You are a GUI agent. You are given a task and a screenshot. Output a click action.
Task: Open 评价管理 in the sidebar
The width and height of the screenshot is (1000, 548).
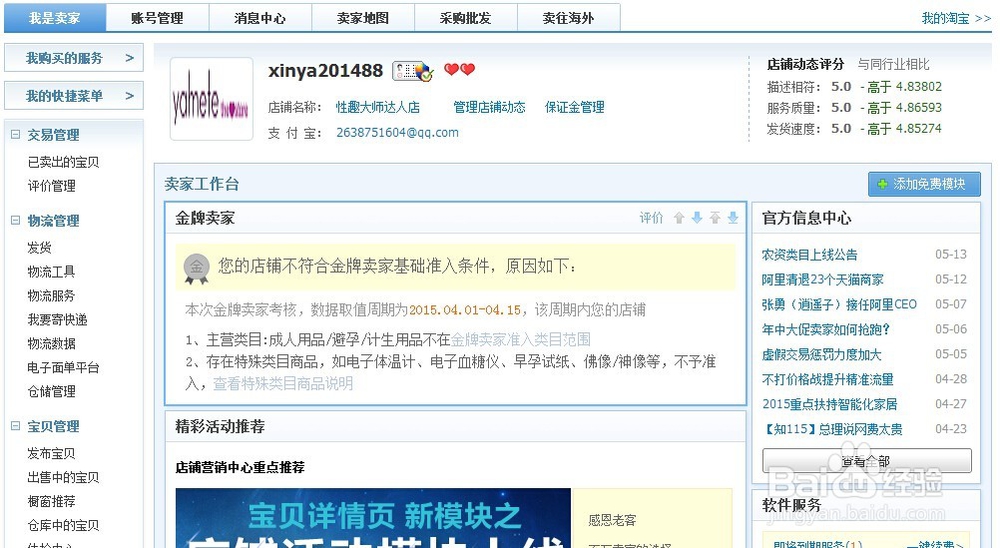[x=51, y=186]
